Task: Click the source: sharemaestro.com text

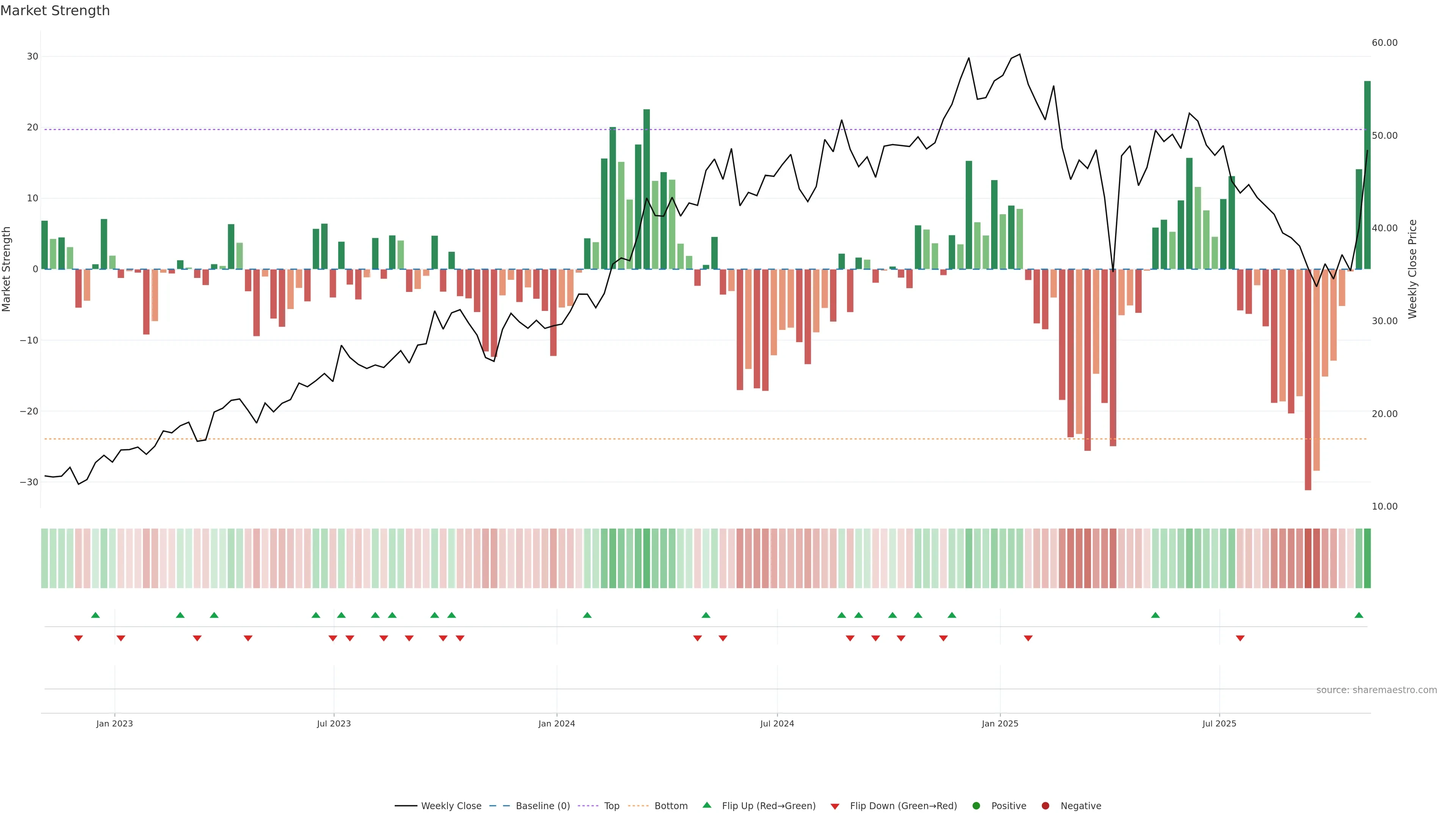Action: (1376, 690)
